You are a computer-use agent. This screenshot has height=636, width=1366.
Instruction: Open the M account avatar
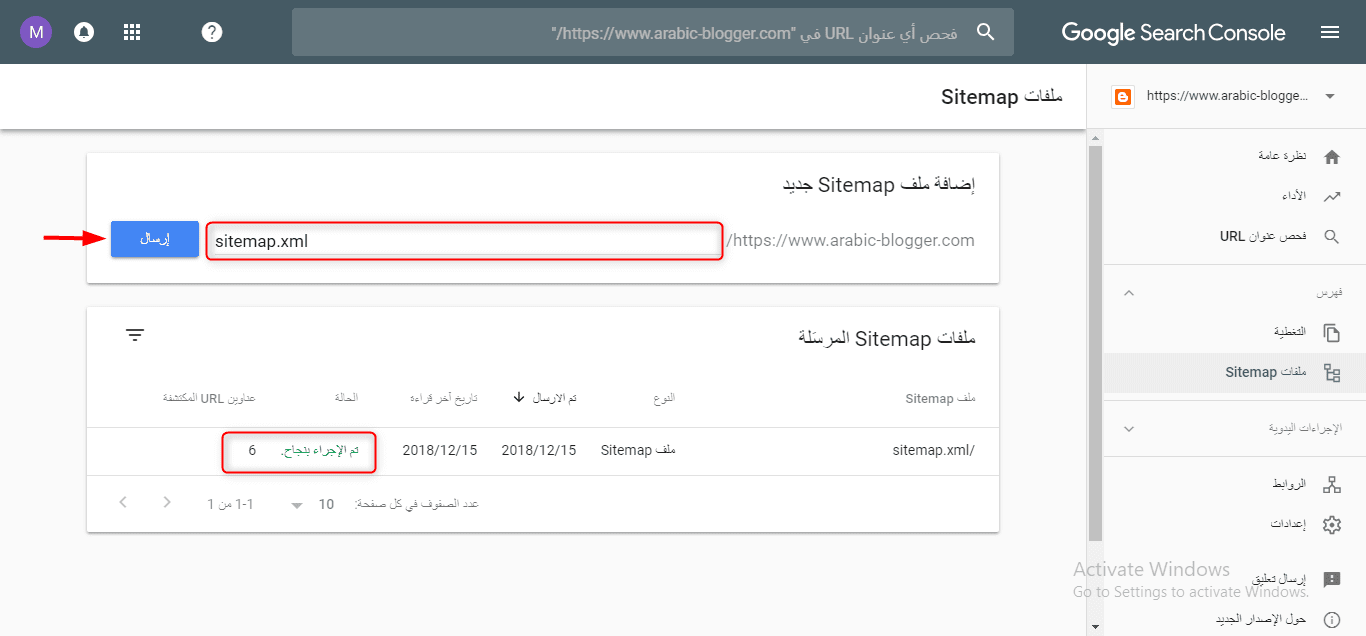(37, 32)
